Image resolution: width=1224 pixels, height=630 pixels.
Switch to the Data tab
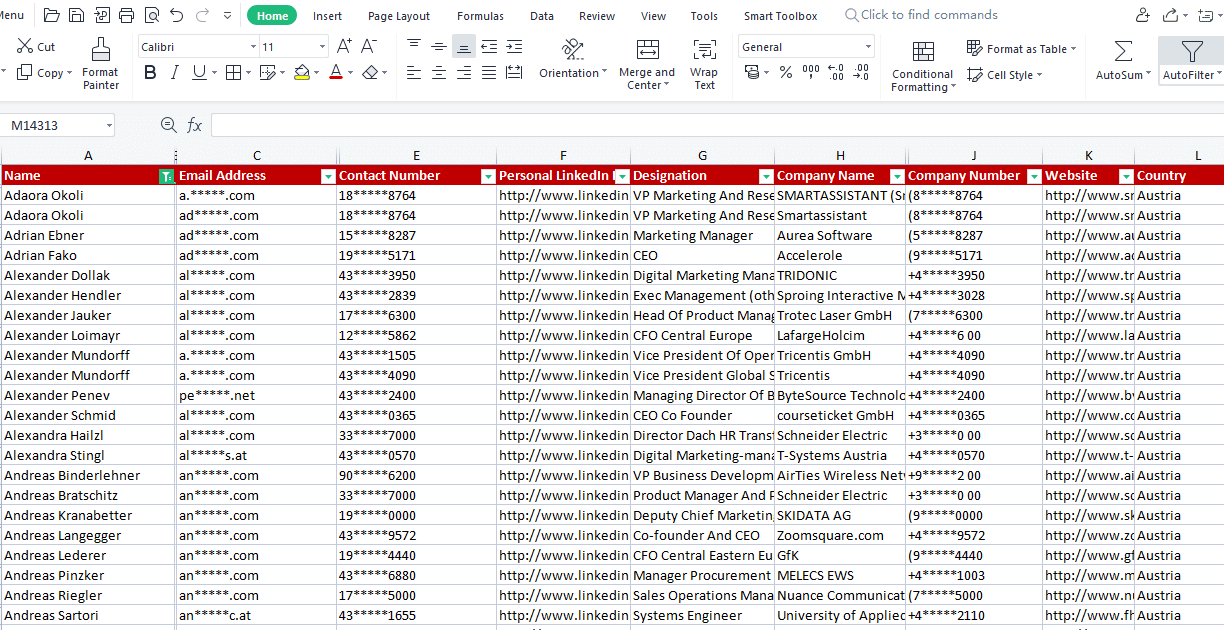542,16
